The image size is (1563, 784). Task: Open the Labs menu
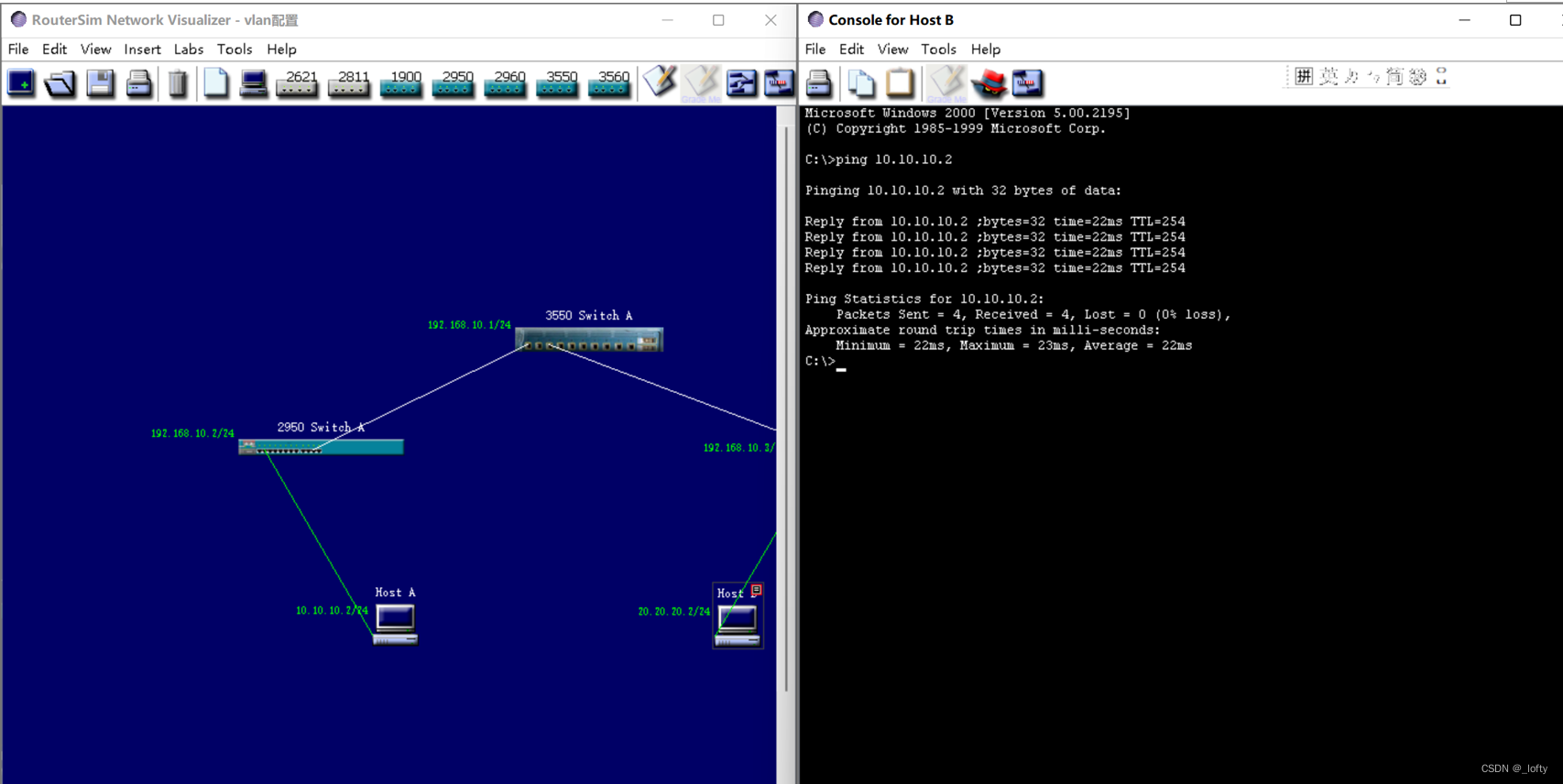pyautogui.click(x=189, y=49)
